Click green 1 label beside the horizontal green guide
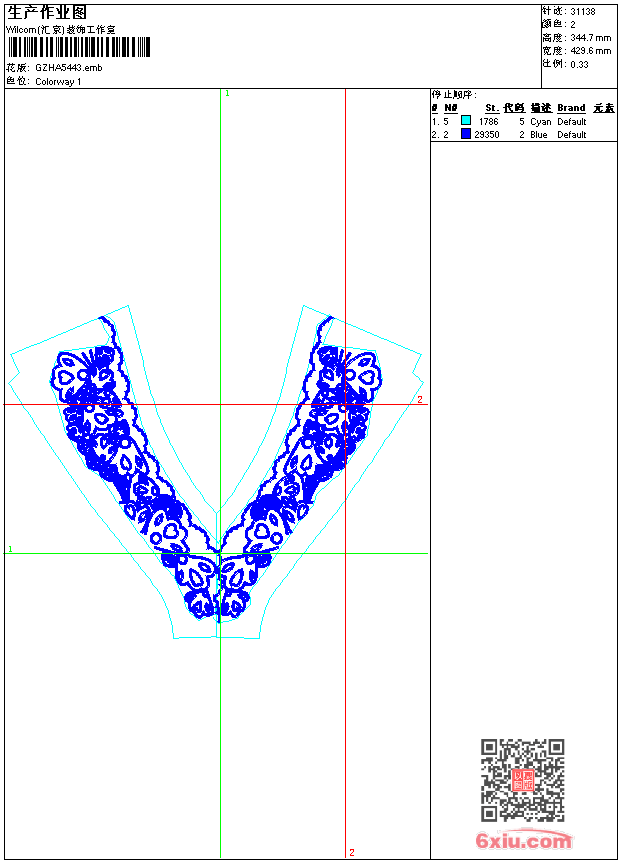Screen dimensions: 620x860 (10, 549)
